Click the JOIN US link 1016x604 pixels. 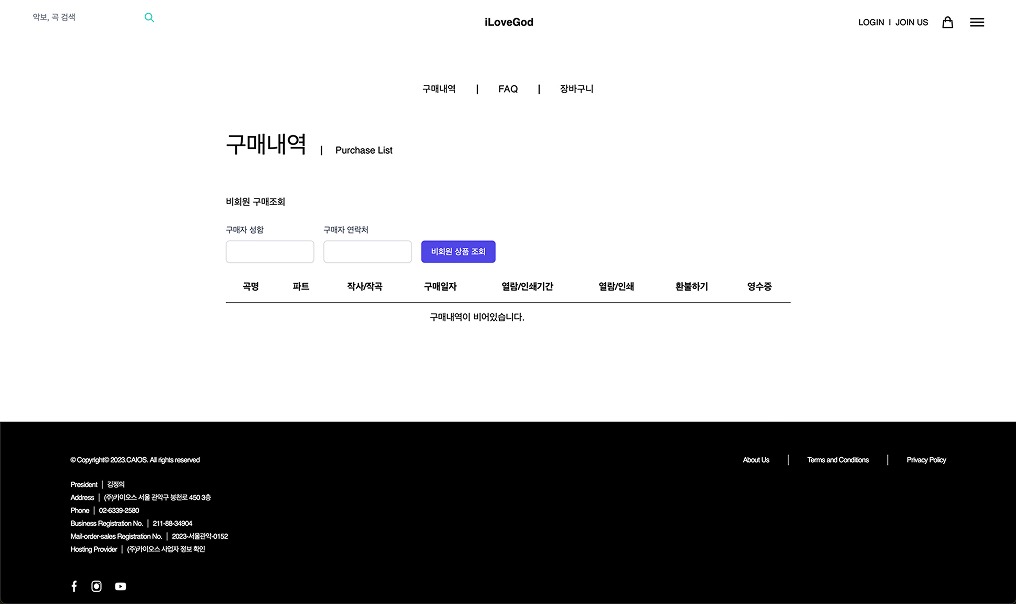point(911,22)
